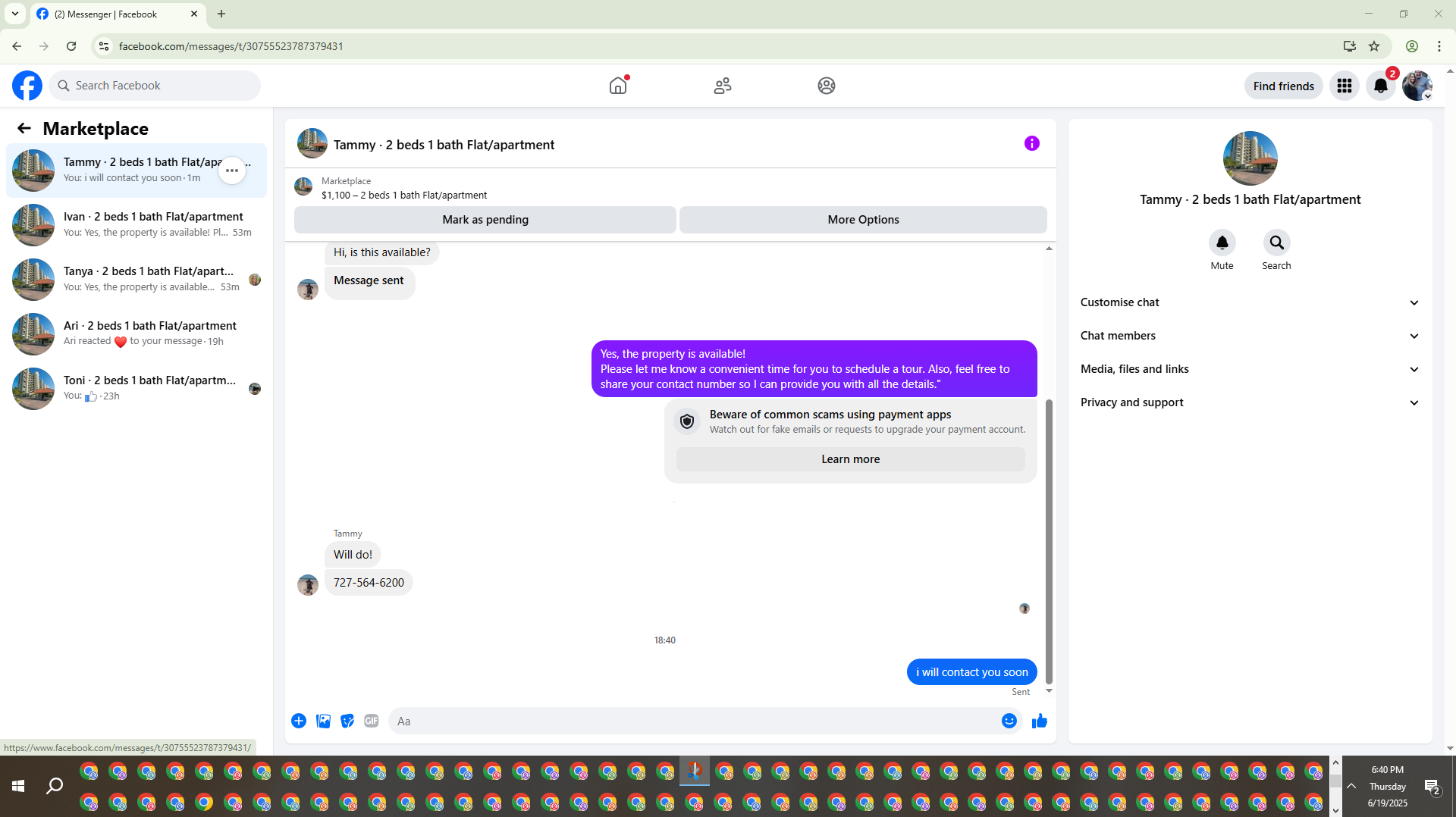Open Tammy's conversation in the chat list
Screen dimensions: 1456x817
136,171
